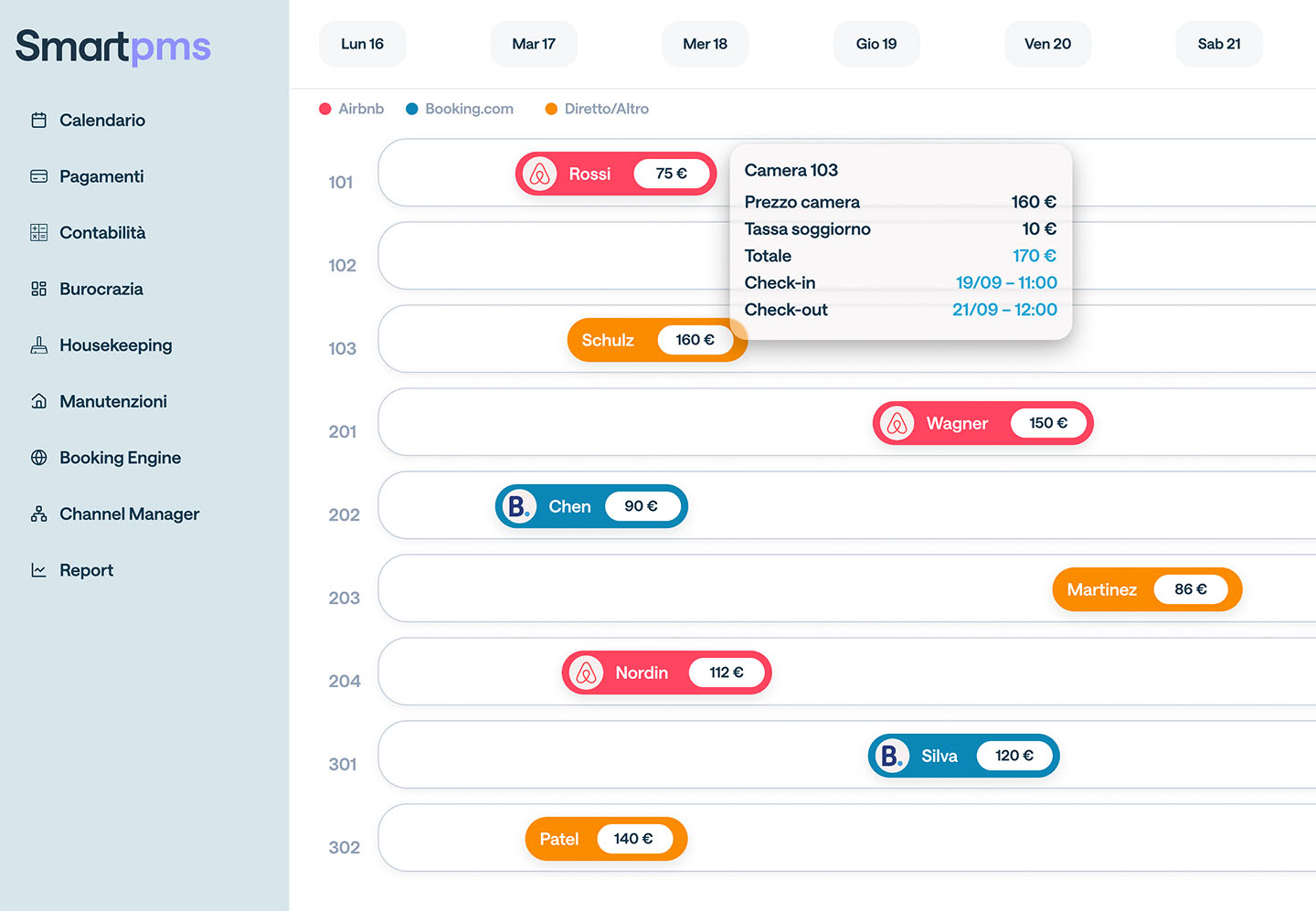This screenshot has height=911, width=1316.
Task: Click the Calendario calendar icon
Action: point(38,121)
